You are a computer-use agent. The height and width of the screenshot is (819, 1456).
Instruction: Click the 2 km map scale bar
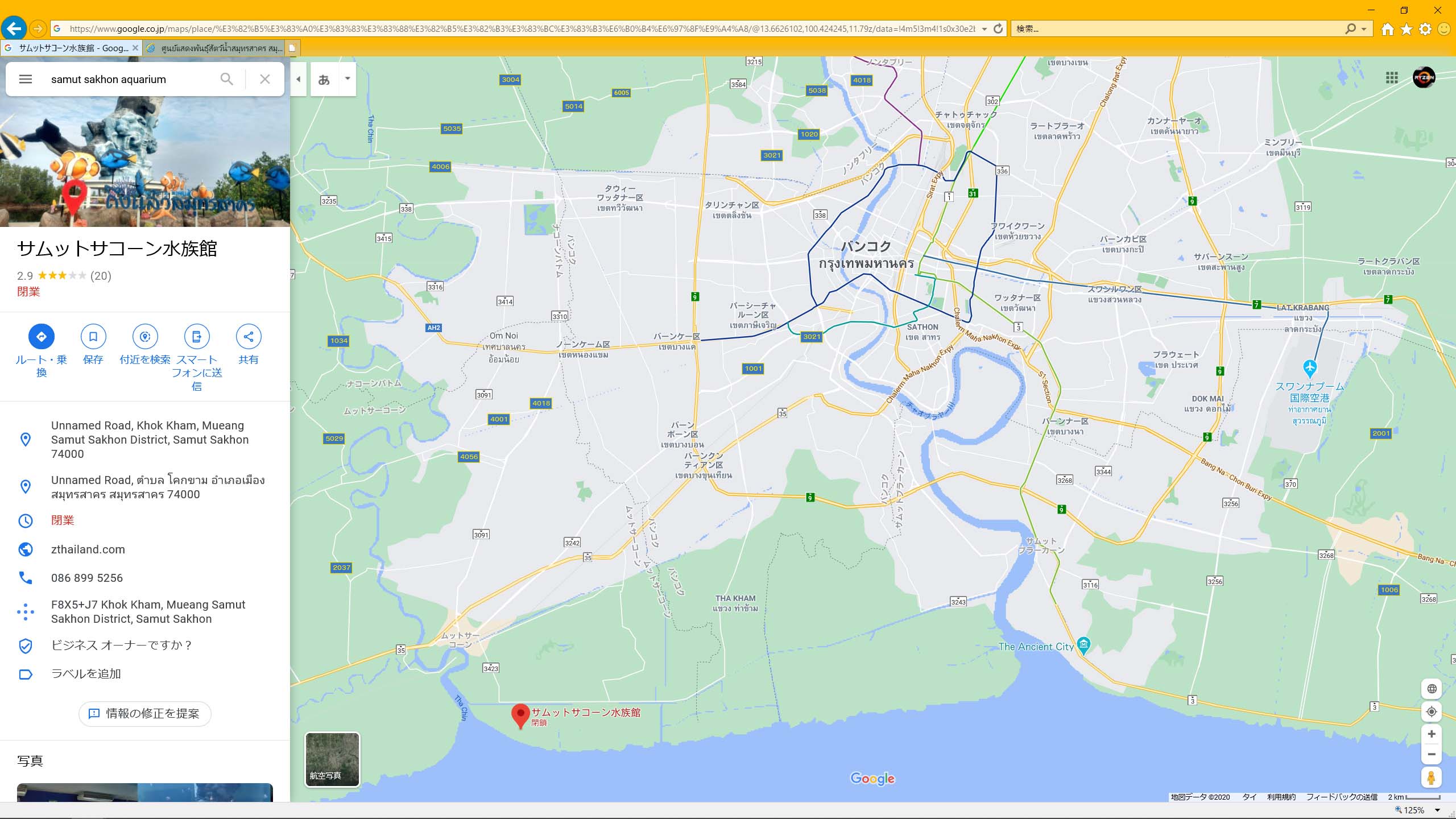point(1414,797)
